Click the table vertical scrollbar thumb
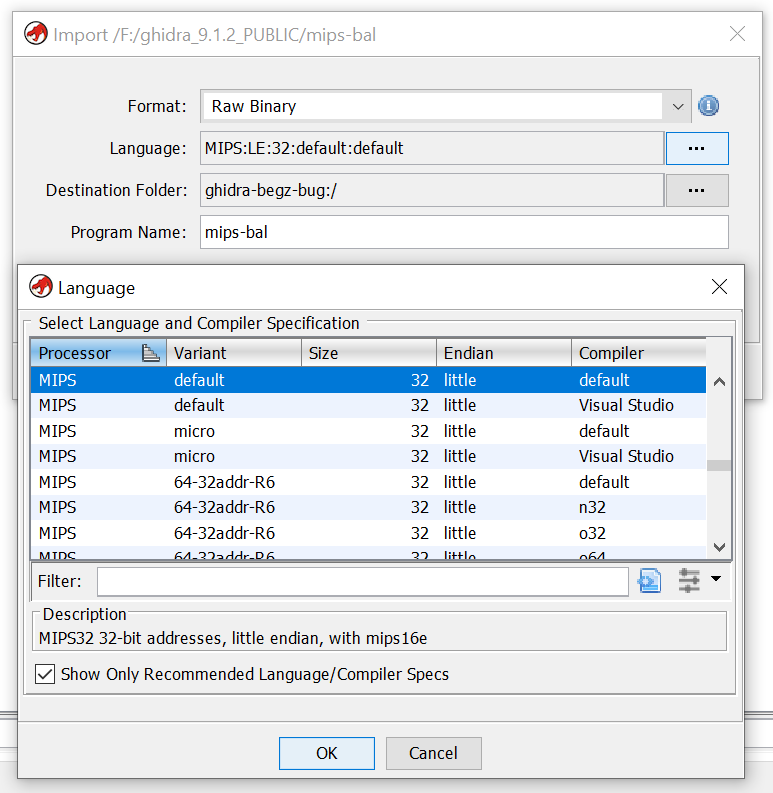Image resolution: width=773 pixels, height=793 pixels. pos(719,465)
